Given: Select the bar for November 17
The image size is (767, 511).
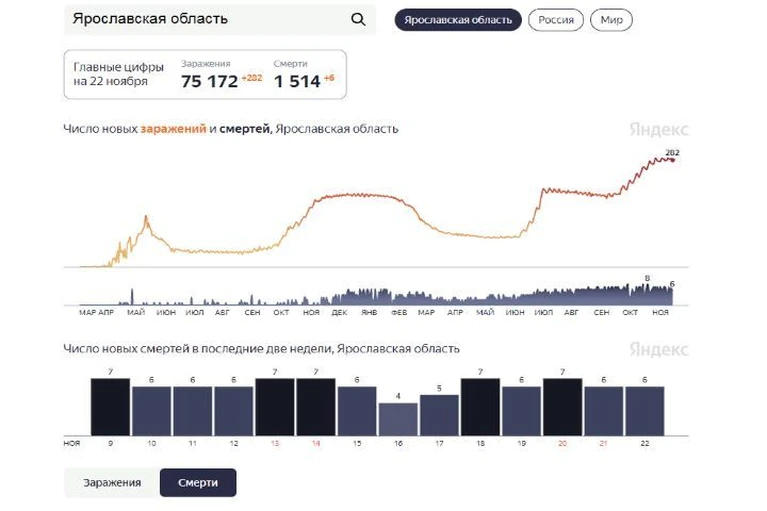Looking at the screenshot, I should coord(439,415).
